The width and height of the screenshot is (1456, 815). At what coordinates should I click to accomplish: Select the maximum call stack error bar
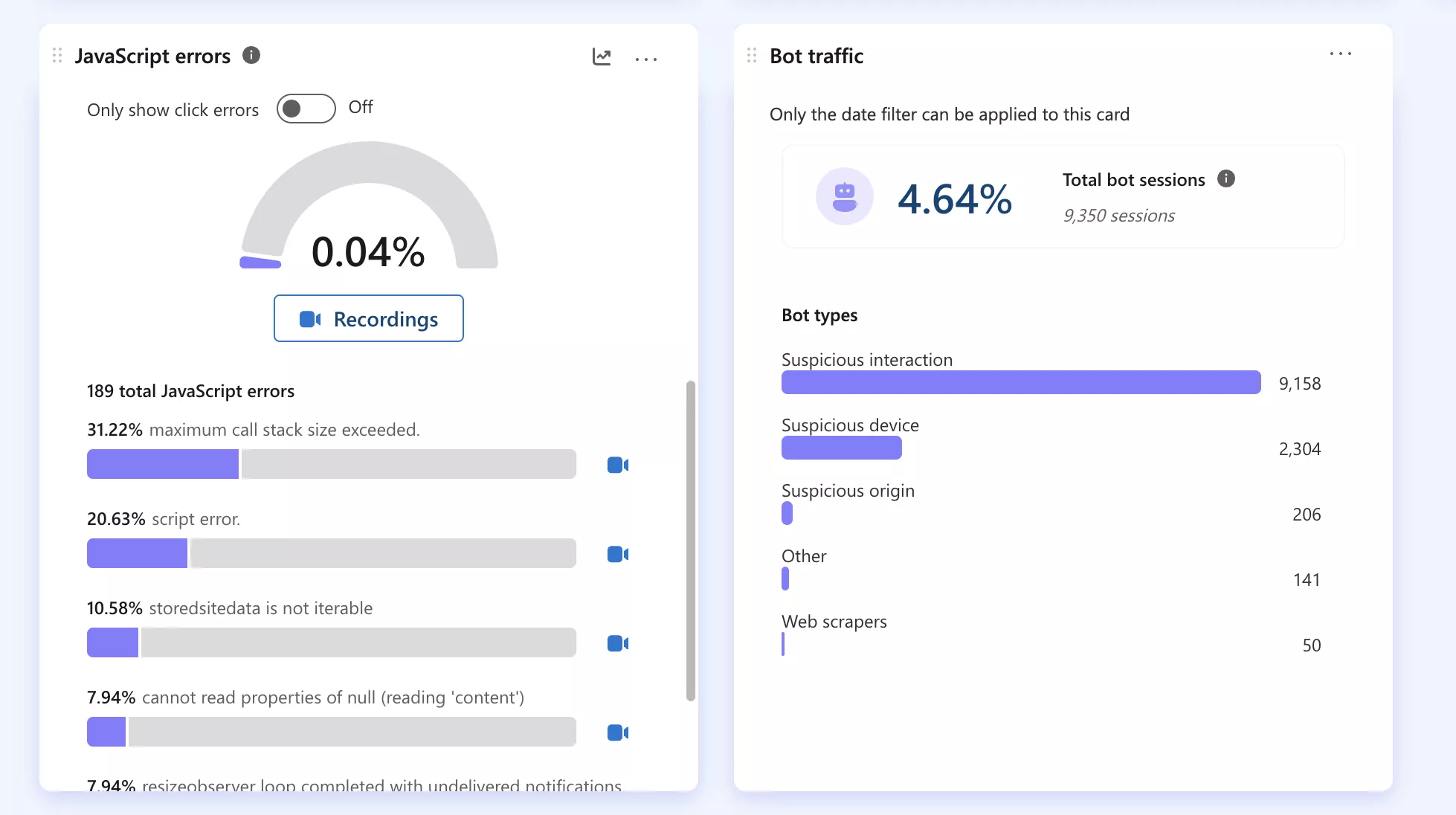pos(331,464)
